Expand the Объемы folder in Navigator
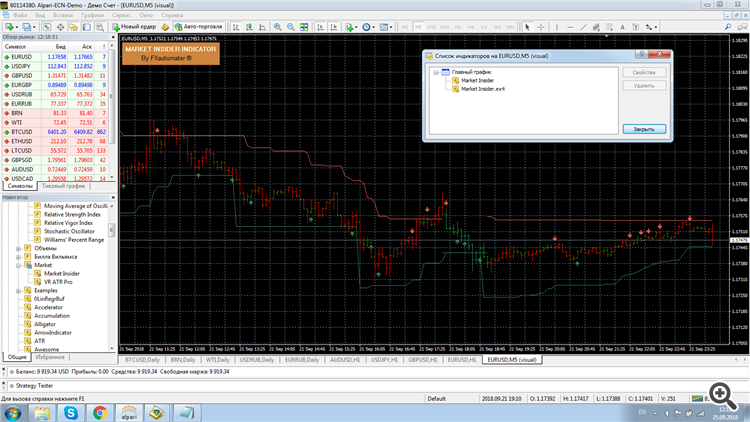 (19, 249)
